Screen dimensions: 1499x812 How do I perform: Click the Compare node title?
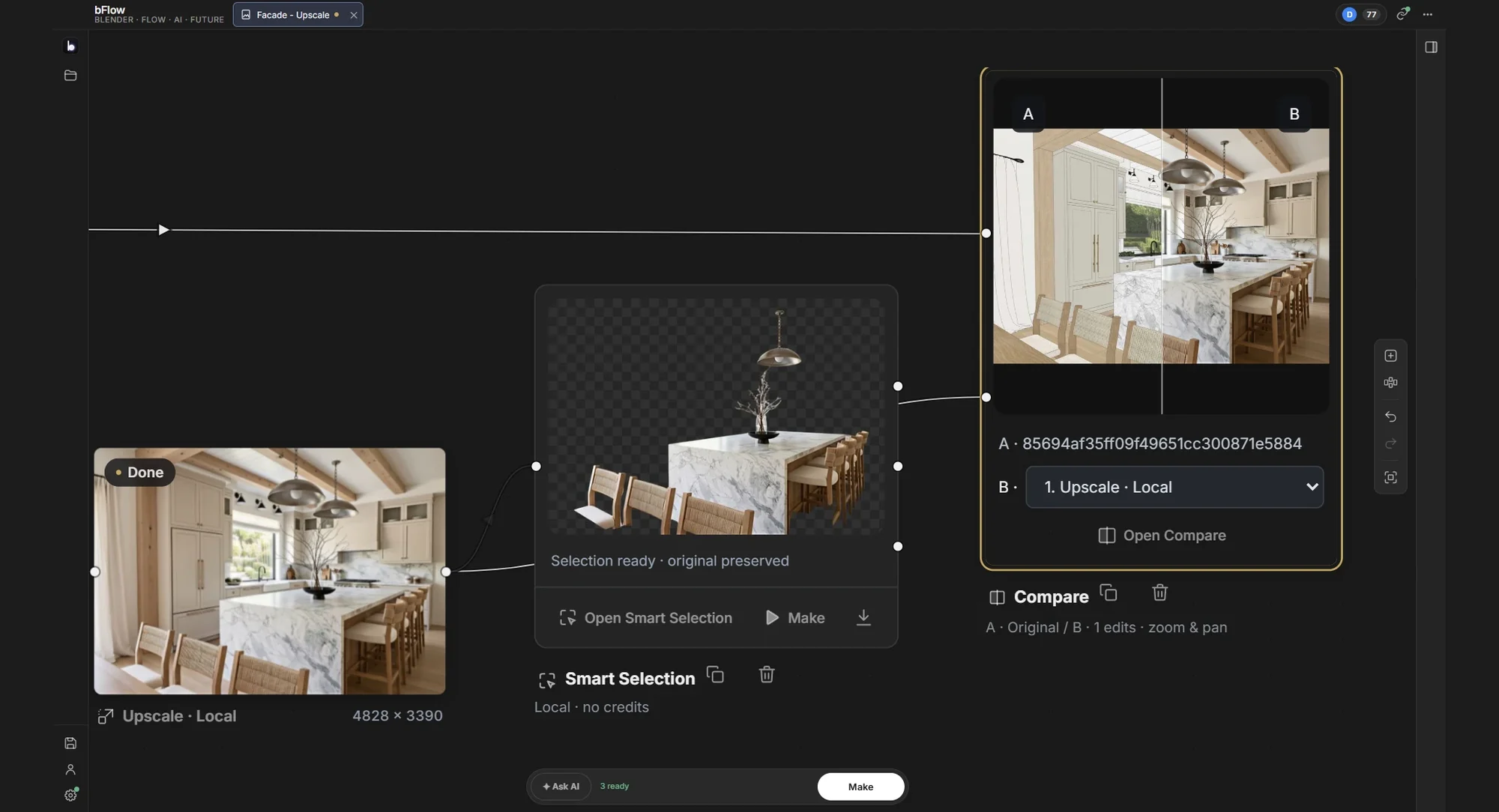[x=1051, y=597]
